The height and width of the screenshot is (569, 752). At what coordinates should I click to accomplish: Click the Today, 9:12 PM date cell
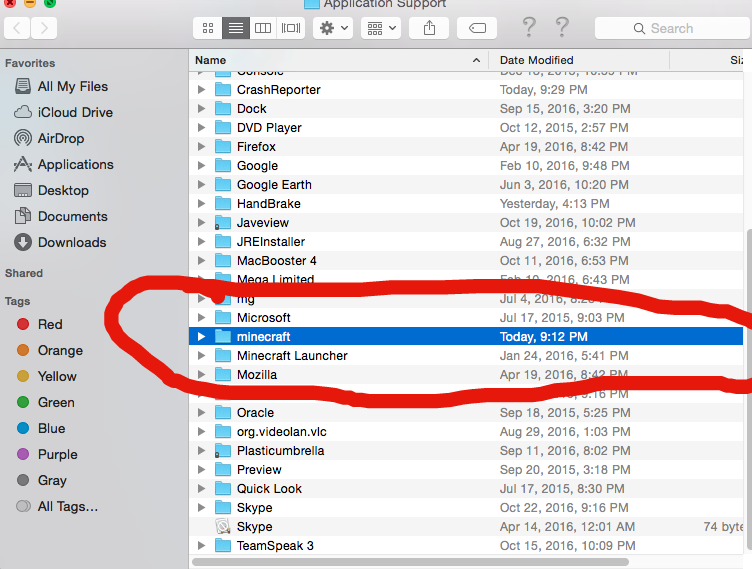tap(543, 336)
